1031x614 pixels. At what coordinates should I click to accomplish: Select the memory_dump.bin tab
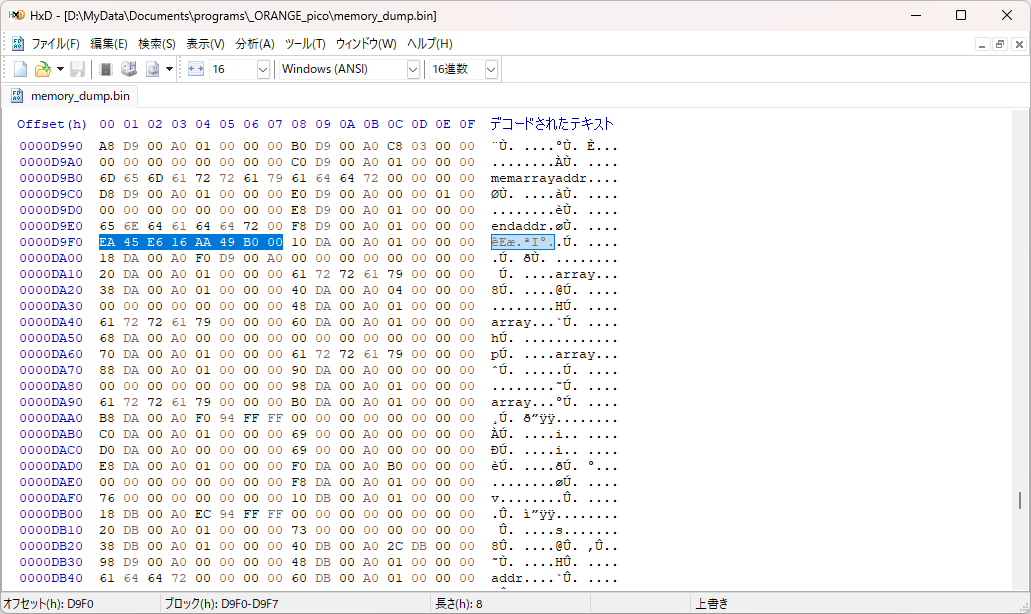tap(70, 96)
